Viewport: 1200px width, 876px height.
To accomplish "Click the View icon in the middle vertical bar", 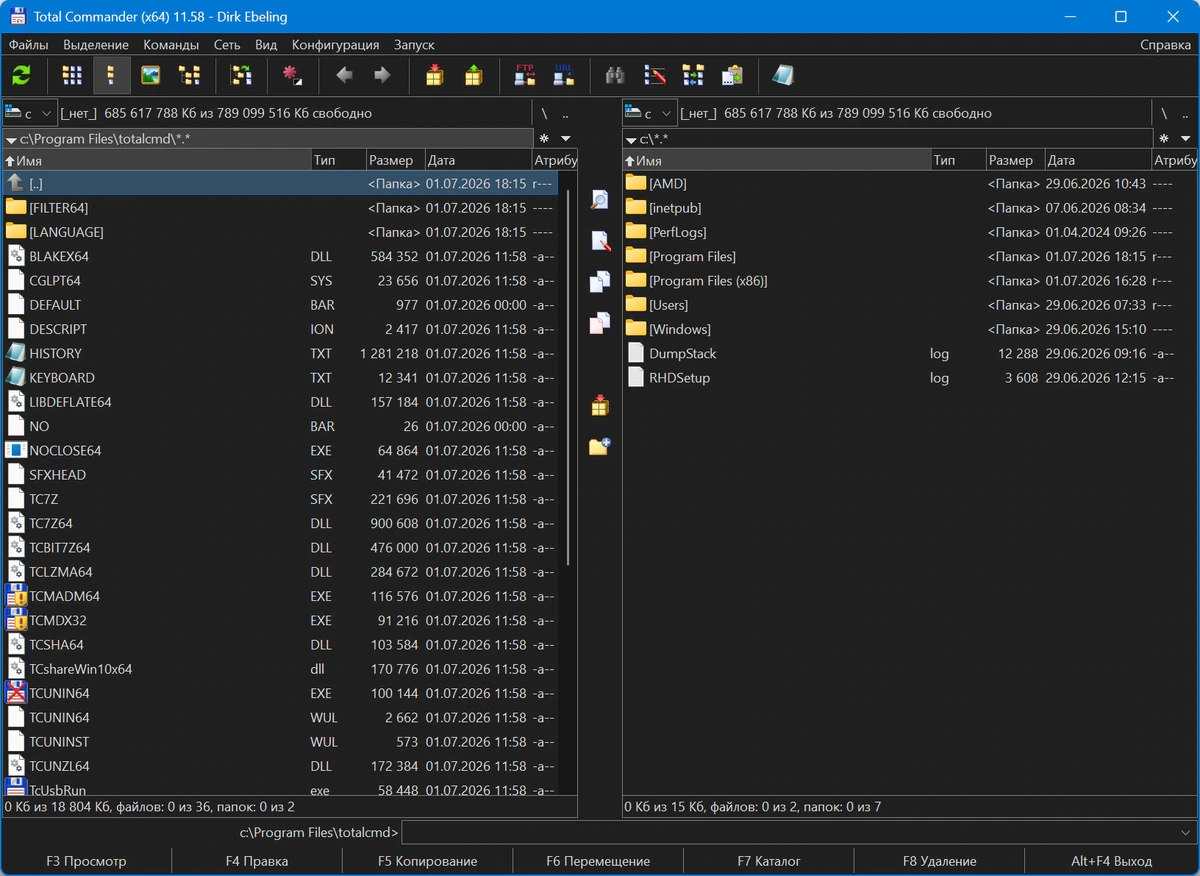I will point(599,200).
